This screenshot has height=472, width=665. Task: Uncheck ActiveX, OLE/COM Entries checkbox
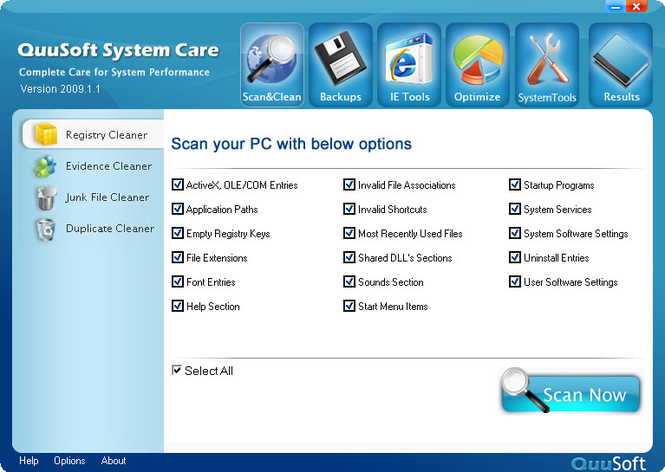pos(177,184)
